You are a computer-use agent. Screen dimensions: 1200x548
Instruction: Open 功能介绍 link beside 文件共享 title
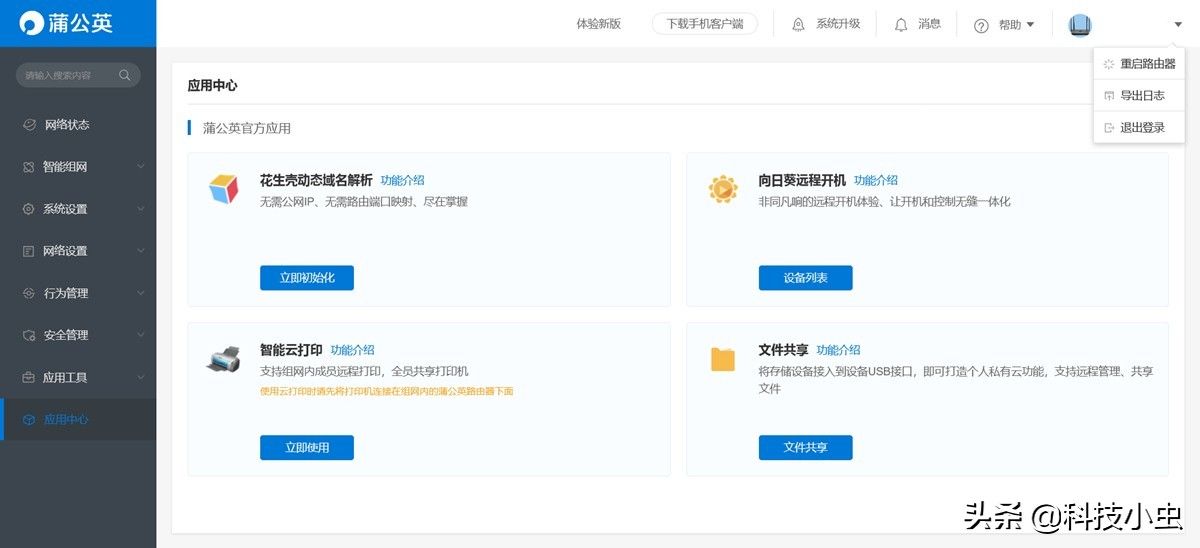tap(839, 351)
